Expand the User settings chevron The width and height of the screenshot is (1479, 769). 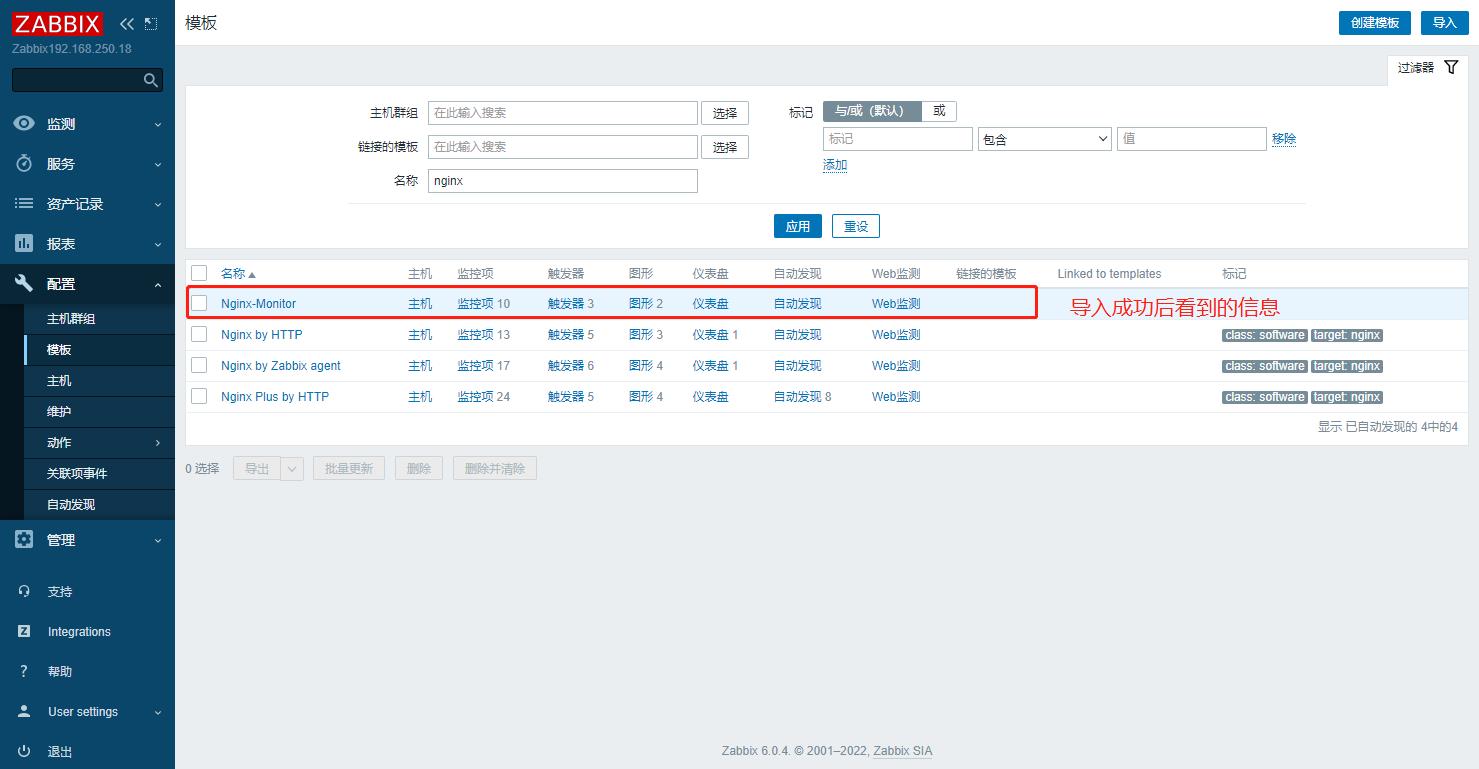click(158, 713)
